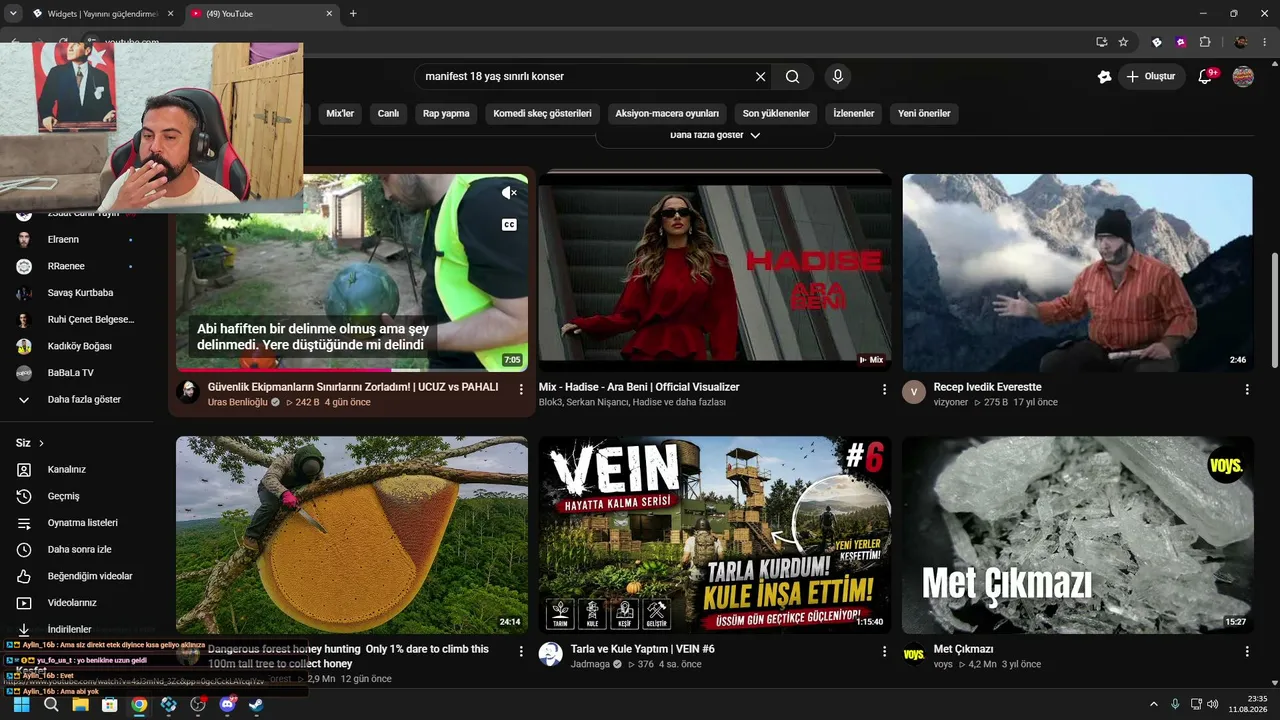This screenshot has height=720, width=1280.
Task: Close the YouTube browser tab
Action: point(329,14)
